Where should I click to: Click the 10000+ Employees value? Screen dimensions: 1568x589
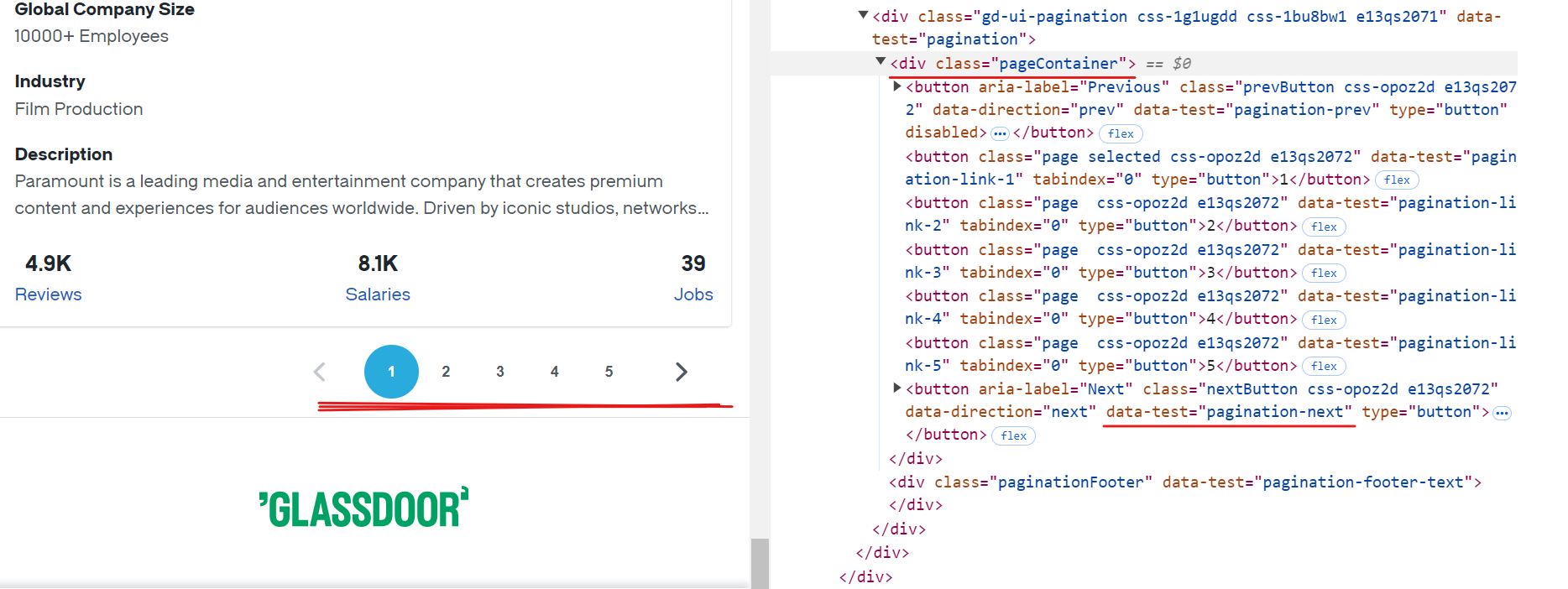click(x=91, y=36)
